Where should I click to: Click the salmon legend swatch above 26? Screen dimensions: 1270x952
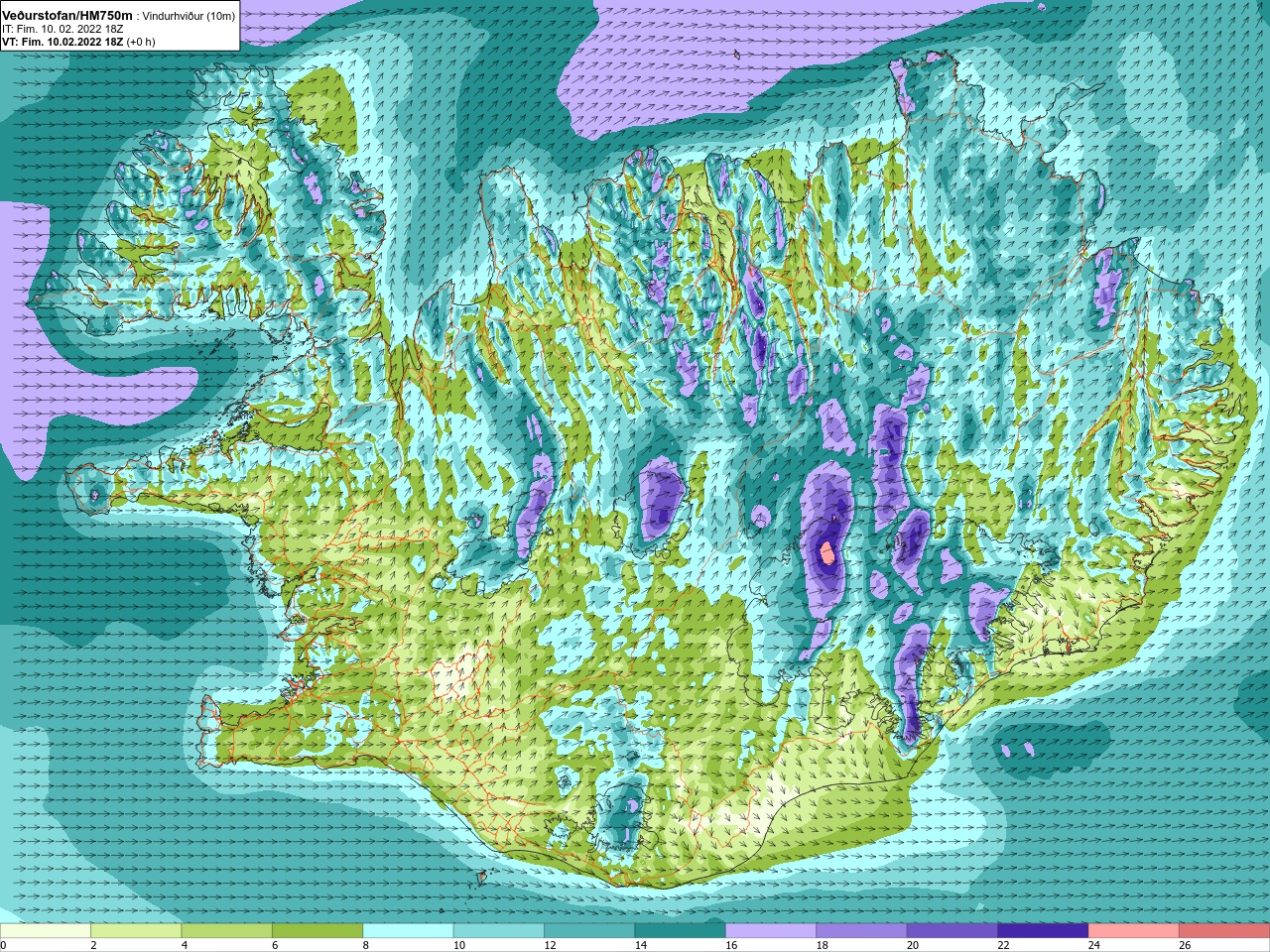[x=1224, y=931]
